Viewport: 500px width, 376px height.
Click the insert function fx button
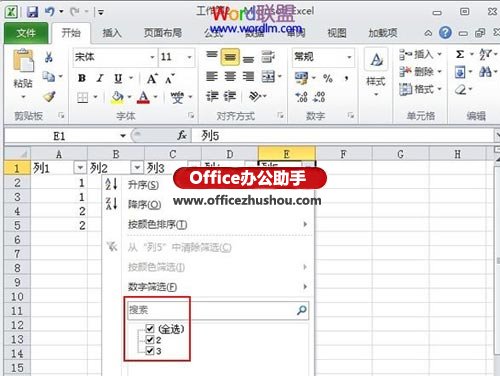click(182, 135)
